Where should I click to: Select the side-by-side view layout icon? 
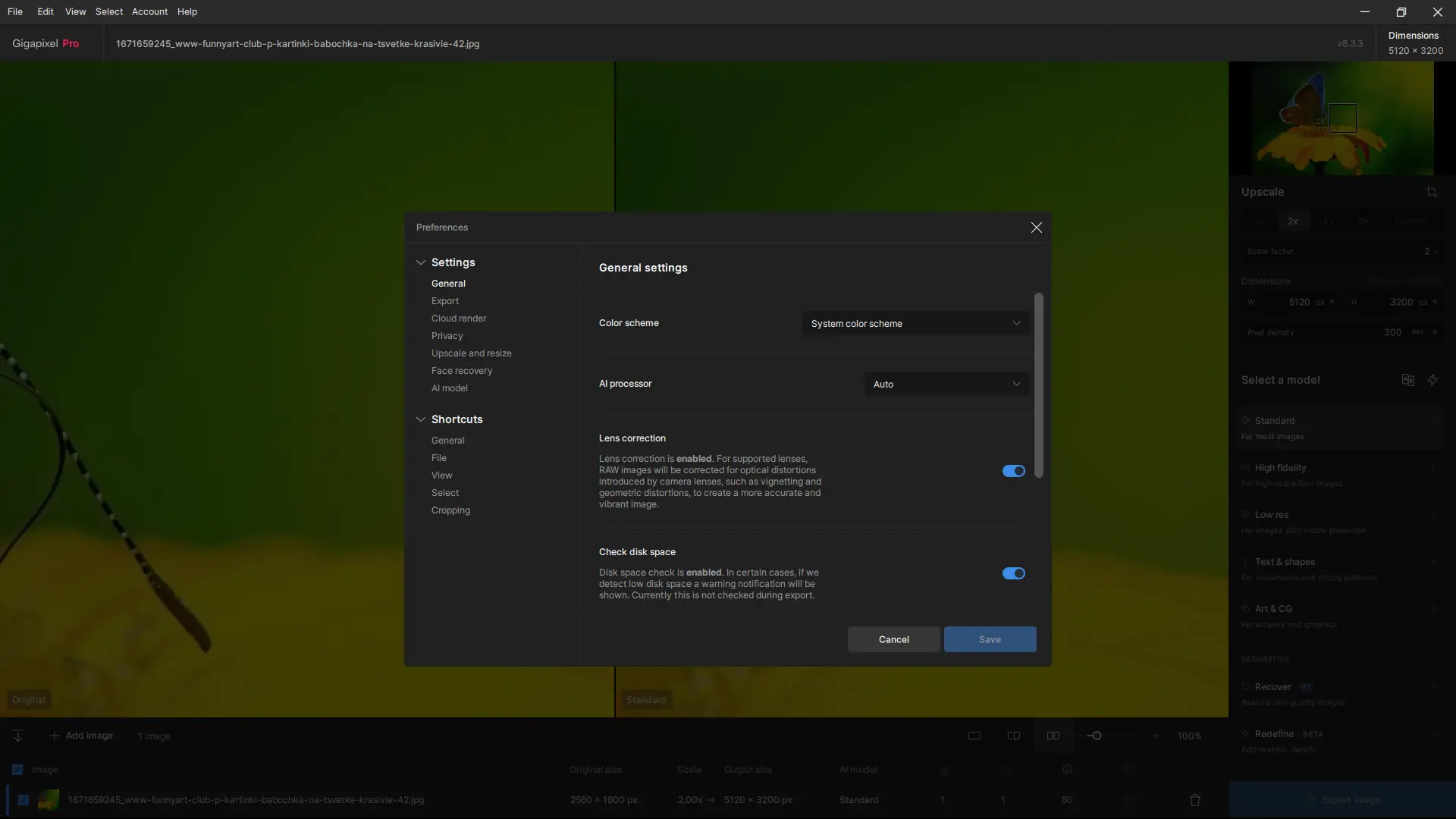[1053, 736]
